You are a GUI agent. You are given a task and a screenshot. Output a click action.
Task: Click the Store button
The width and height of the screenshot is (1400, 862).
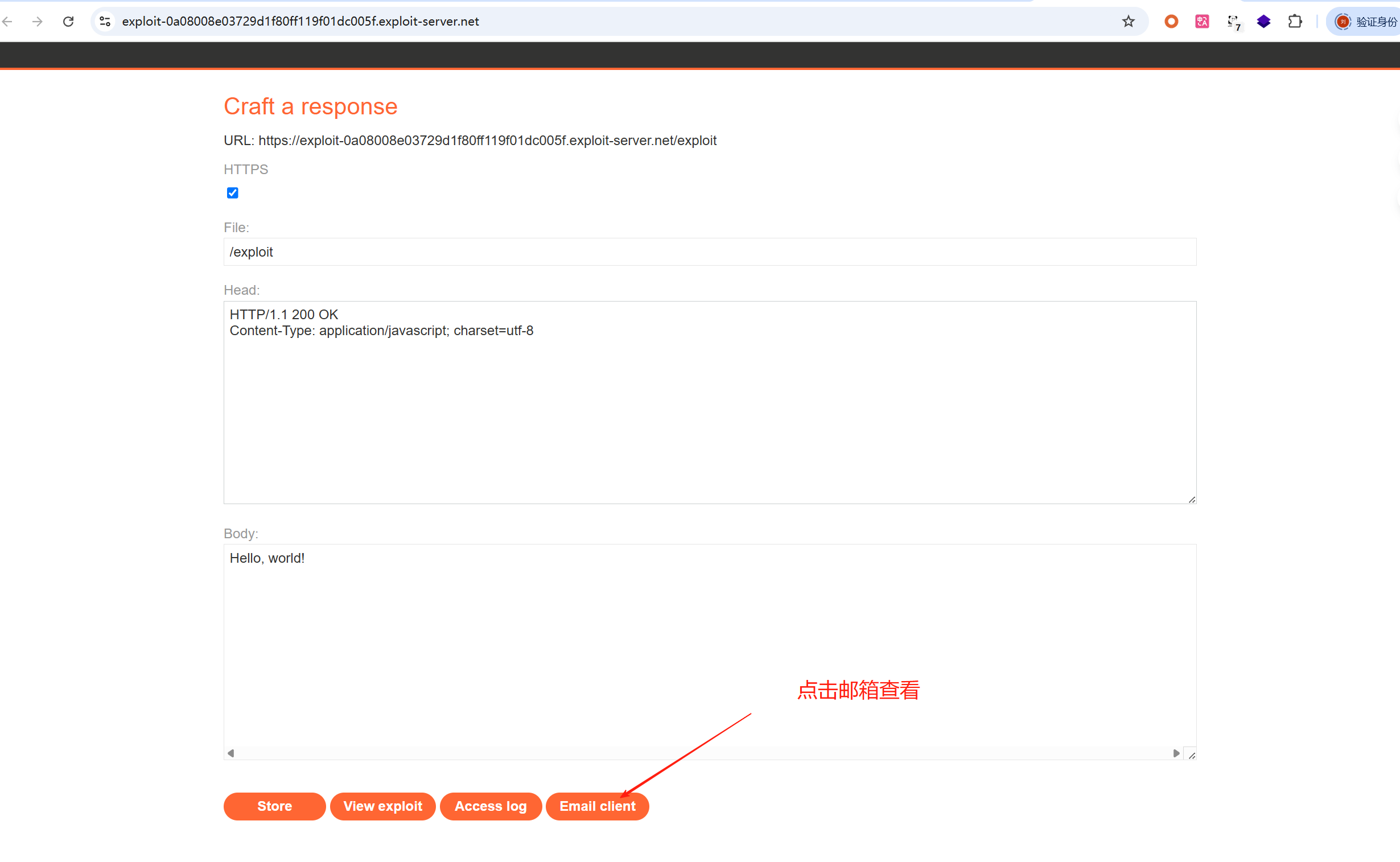[274, 806]
